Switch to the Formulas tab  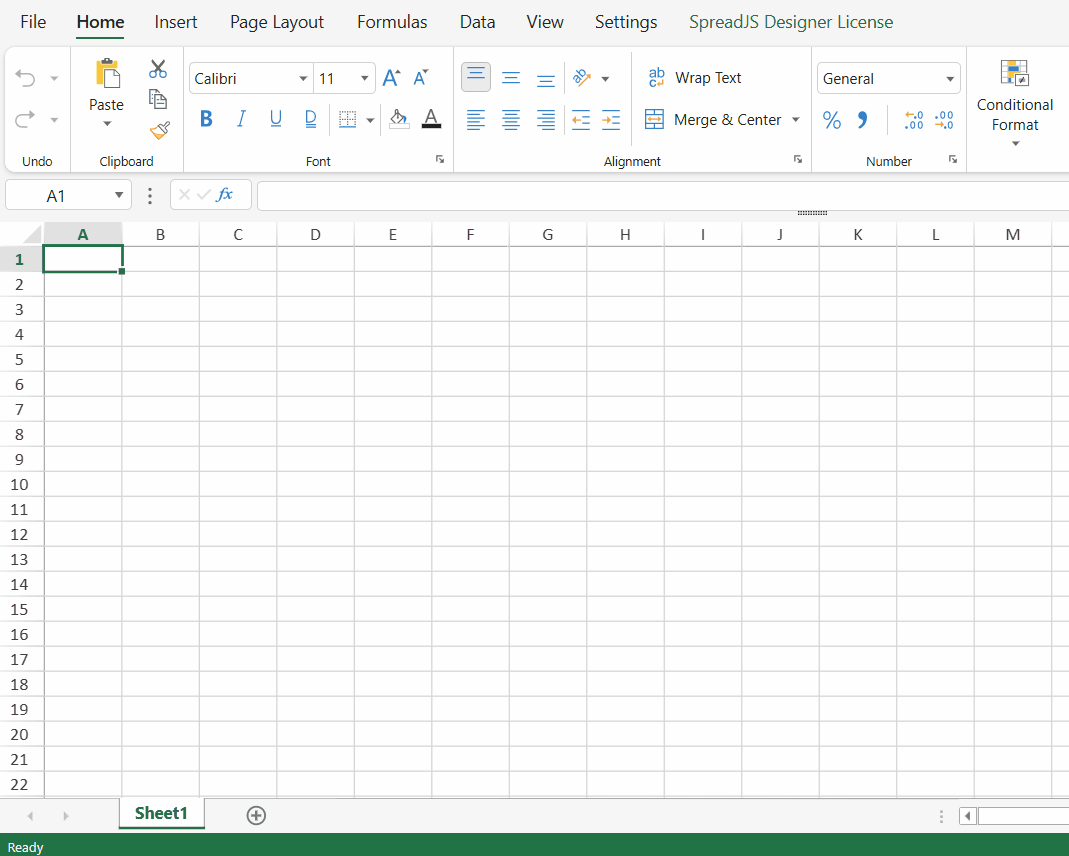(392, 22)
